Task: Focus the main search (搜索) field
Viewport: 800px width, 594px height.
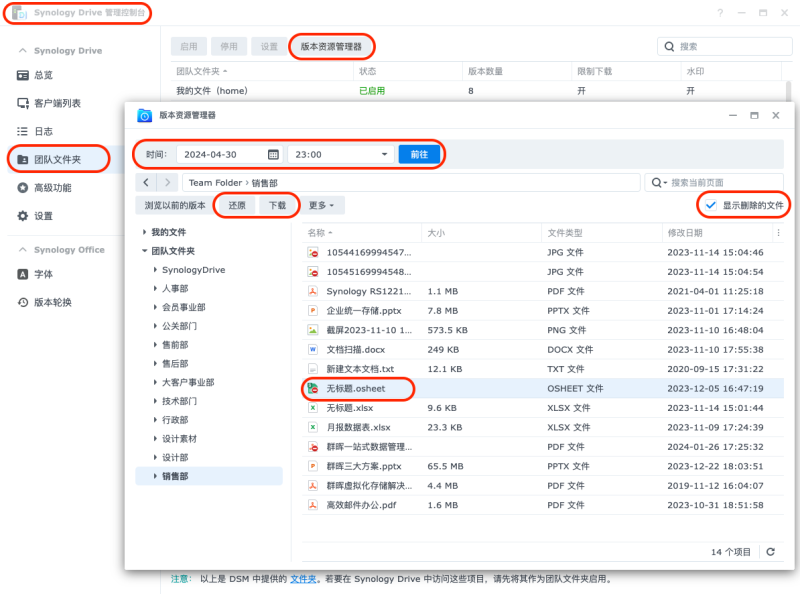Action: click(724, 46)
